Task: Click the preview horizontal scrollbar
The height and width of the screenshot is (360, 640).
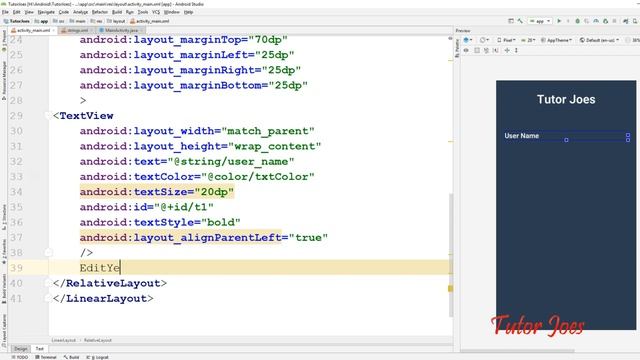Action: click(x=518, y=351)
